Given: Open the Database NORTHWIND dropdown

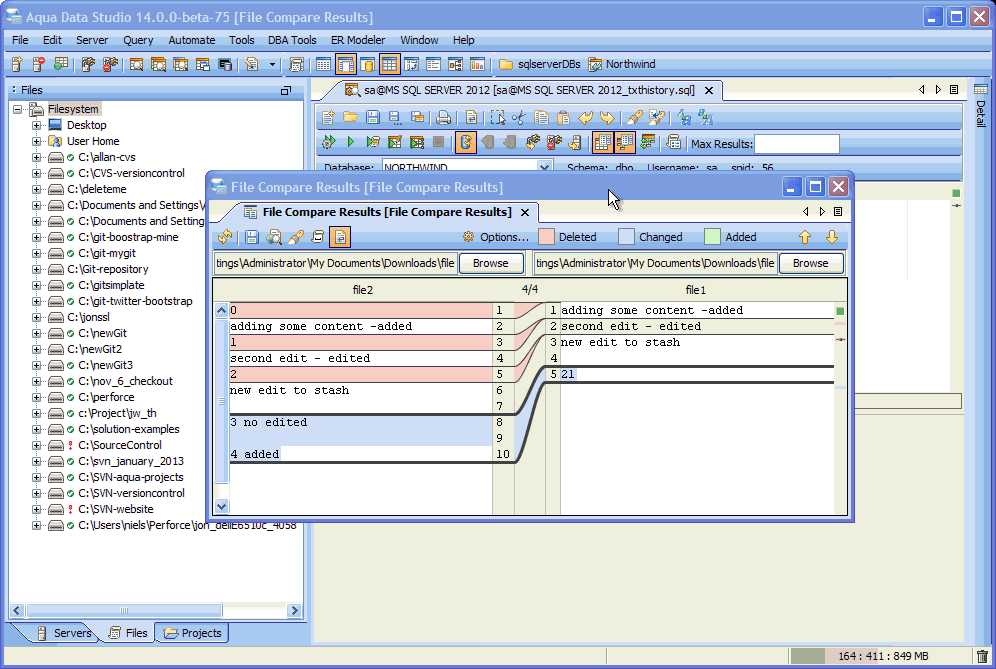Looking at the screenshot, I should (x=544, y=167).
